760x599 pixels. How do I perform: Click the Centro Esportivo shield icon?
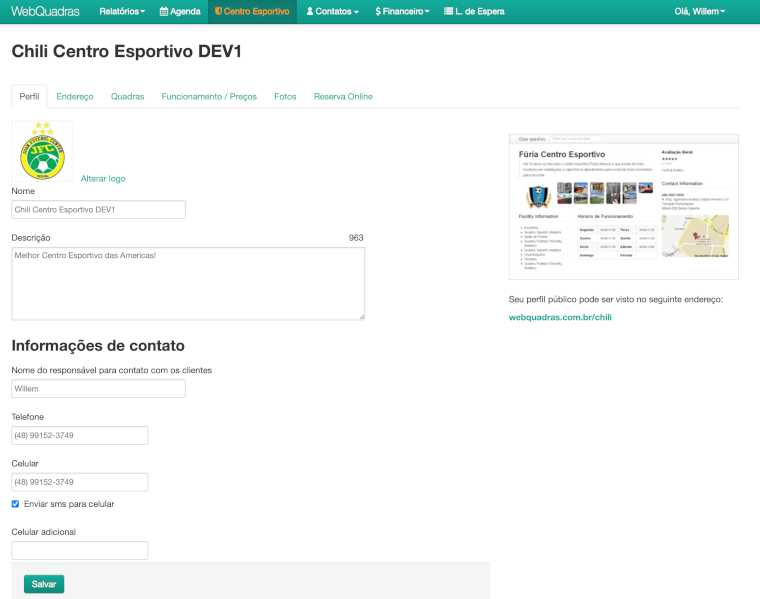tap(218, 12)
